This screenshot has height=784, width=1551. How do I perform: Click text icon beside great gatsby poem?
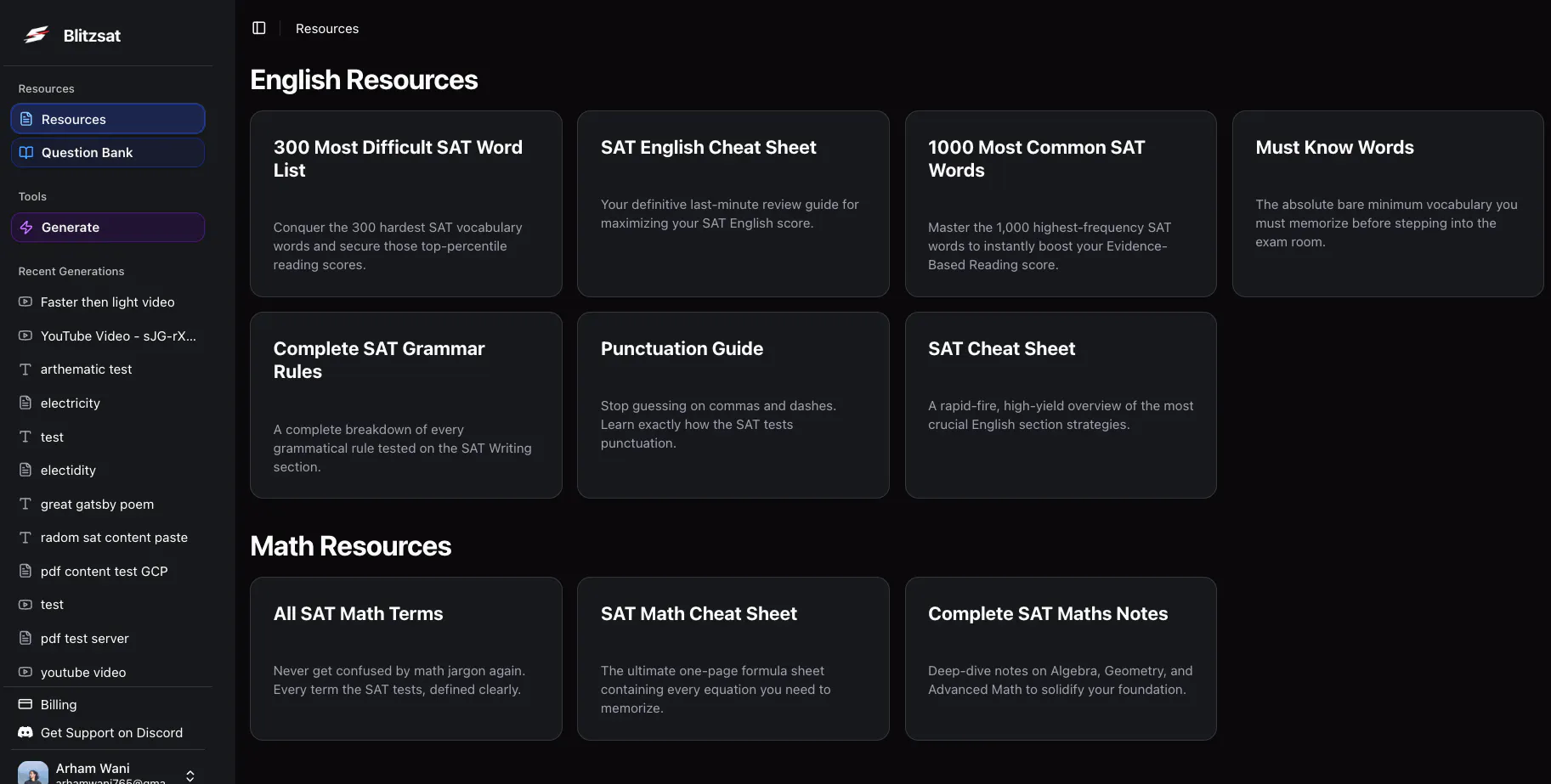[x=25, y=504]
